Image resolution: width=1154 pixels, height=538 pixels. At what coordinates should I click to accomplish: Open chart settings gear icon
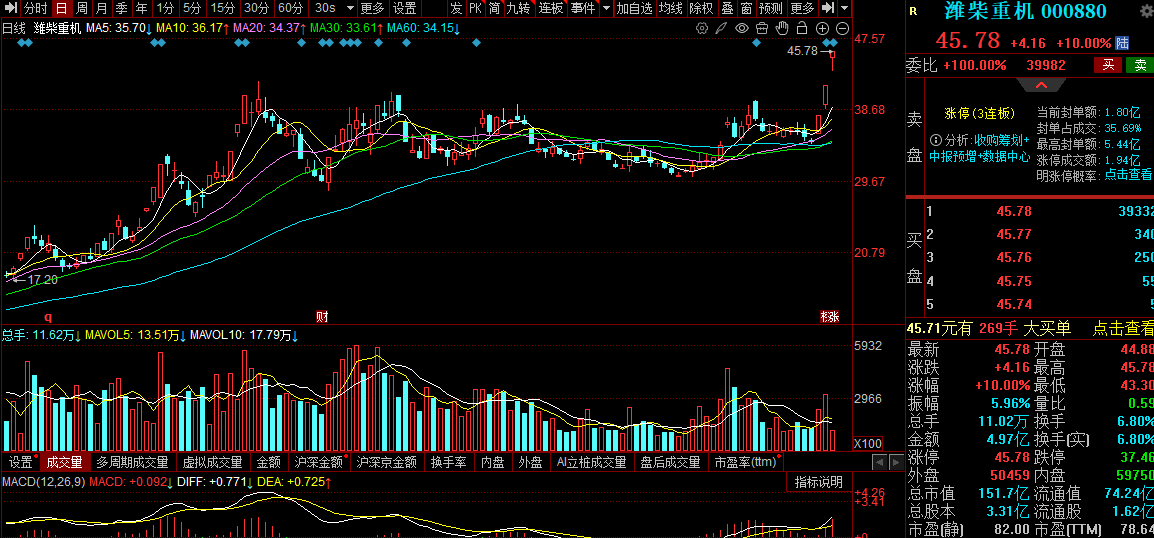[x=701, y=28]
